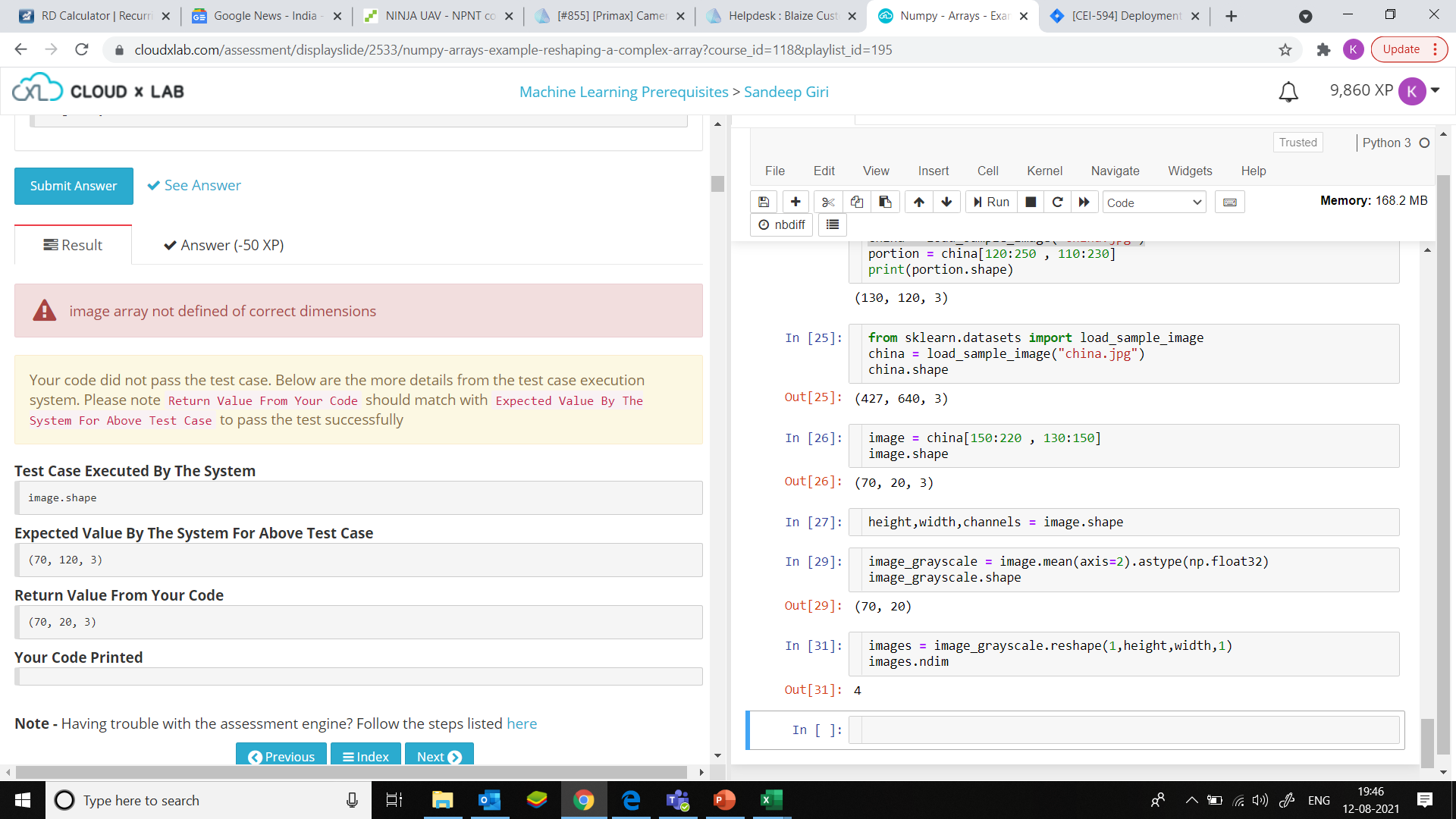Show hidden icons via system tray chevron
This screenshot has width=1456, height=819.
pos(1191,800)
